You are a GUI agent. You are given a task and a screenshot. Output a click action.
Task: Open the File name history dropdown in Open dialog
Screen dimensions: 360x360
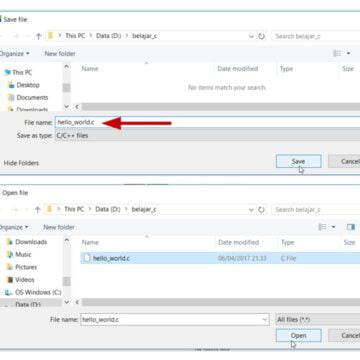click(x=265, y=320)
